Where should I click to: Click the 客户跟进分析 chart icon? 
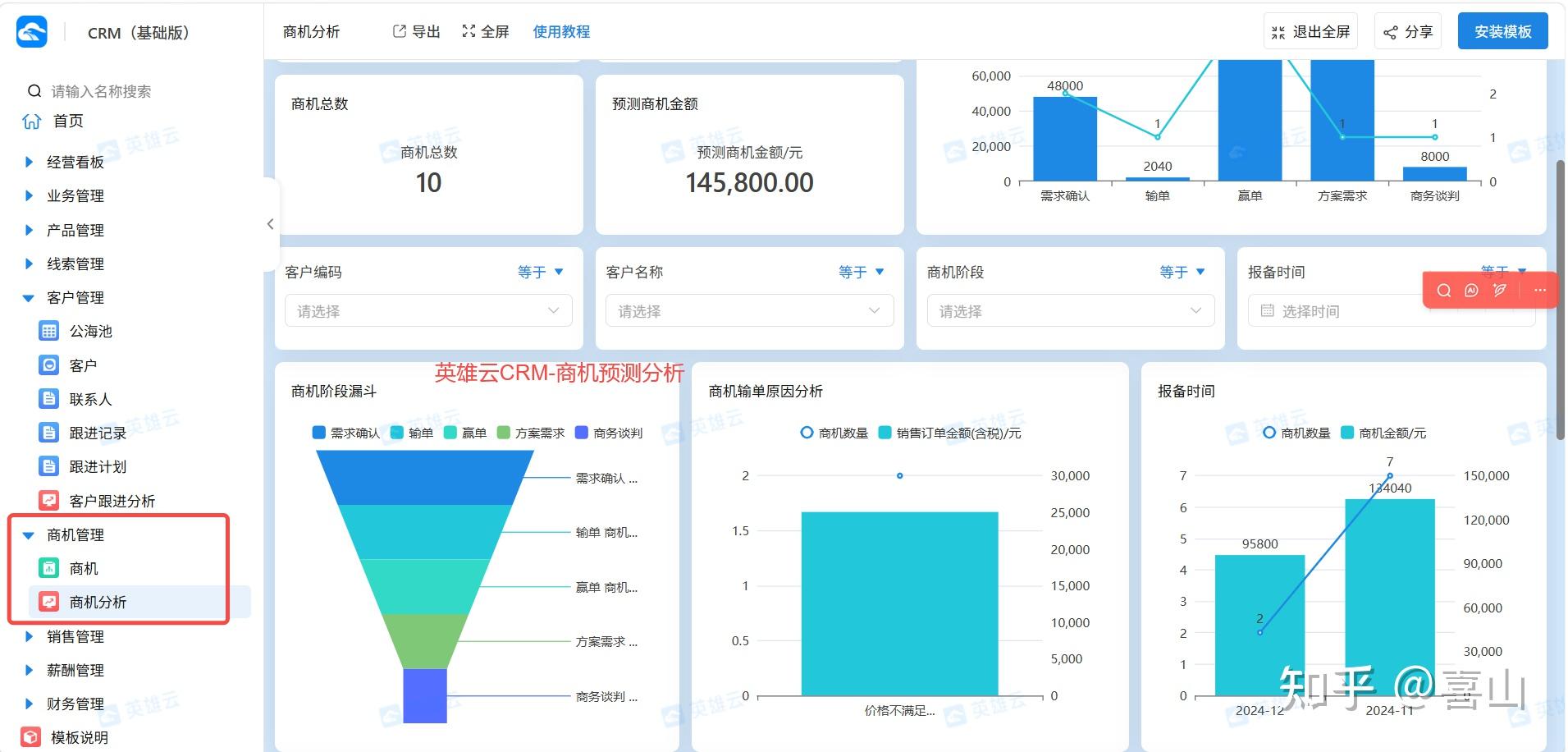49,500
